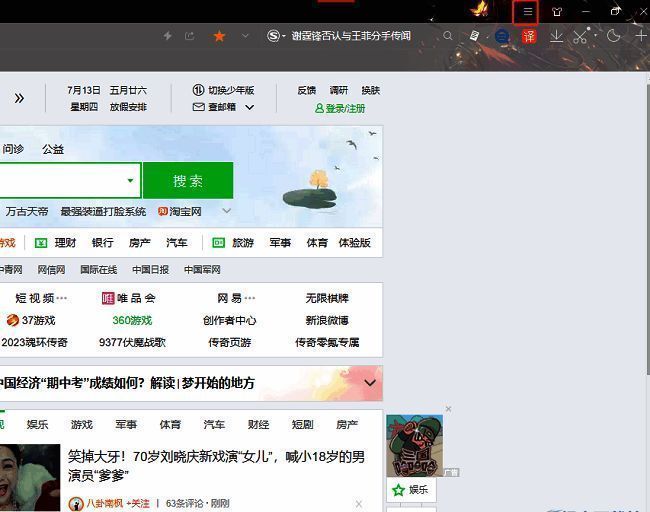Select the 公益 search tab
Viewport: 650px width, 512px height.
pos(53,149)
